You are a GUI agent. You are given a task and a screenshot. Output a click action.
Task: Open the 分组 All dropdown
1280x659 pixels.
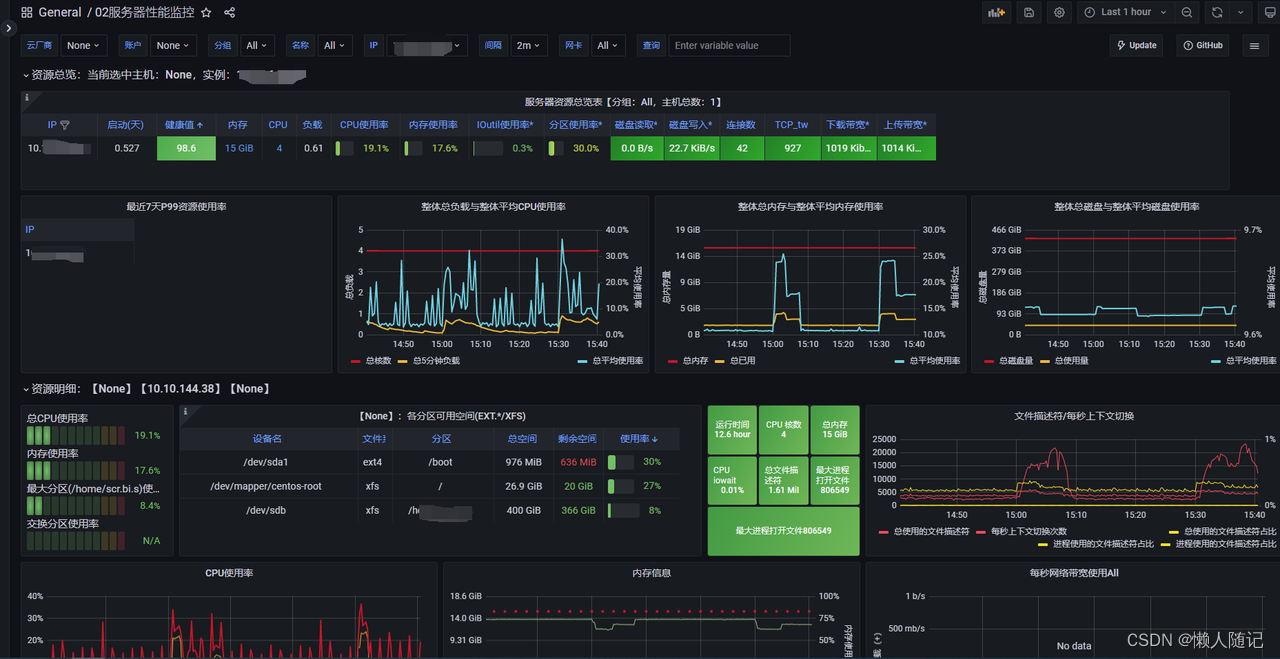pos(256,45)
